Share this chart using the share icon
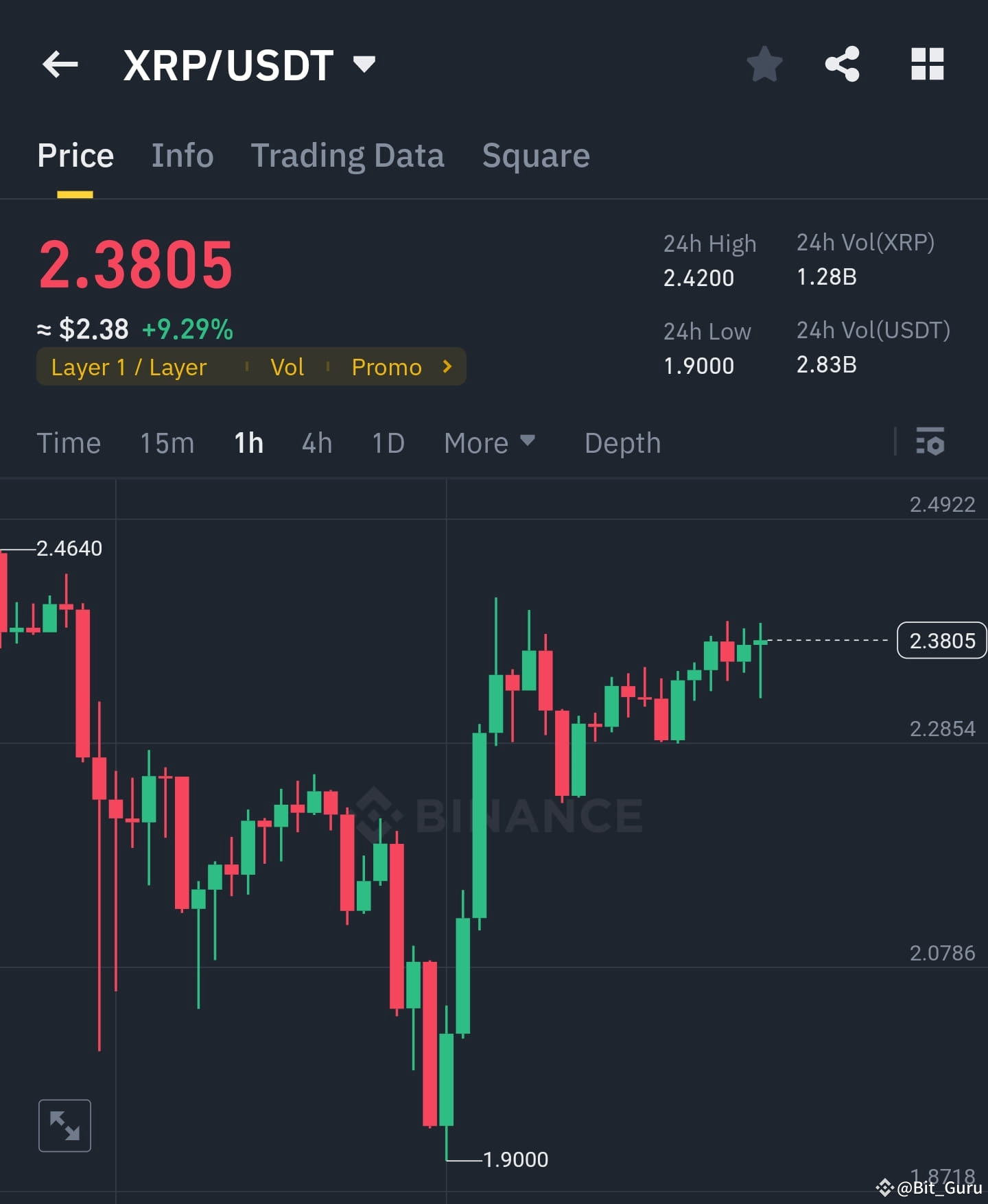The width and height of the screenshot is (988, 1204). (x=843, y=64)
